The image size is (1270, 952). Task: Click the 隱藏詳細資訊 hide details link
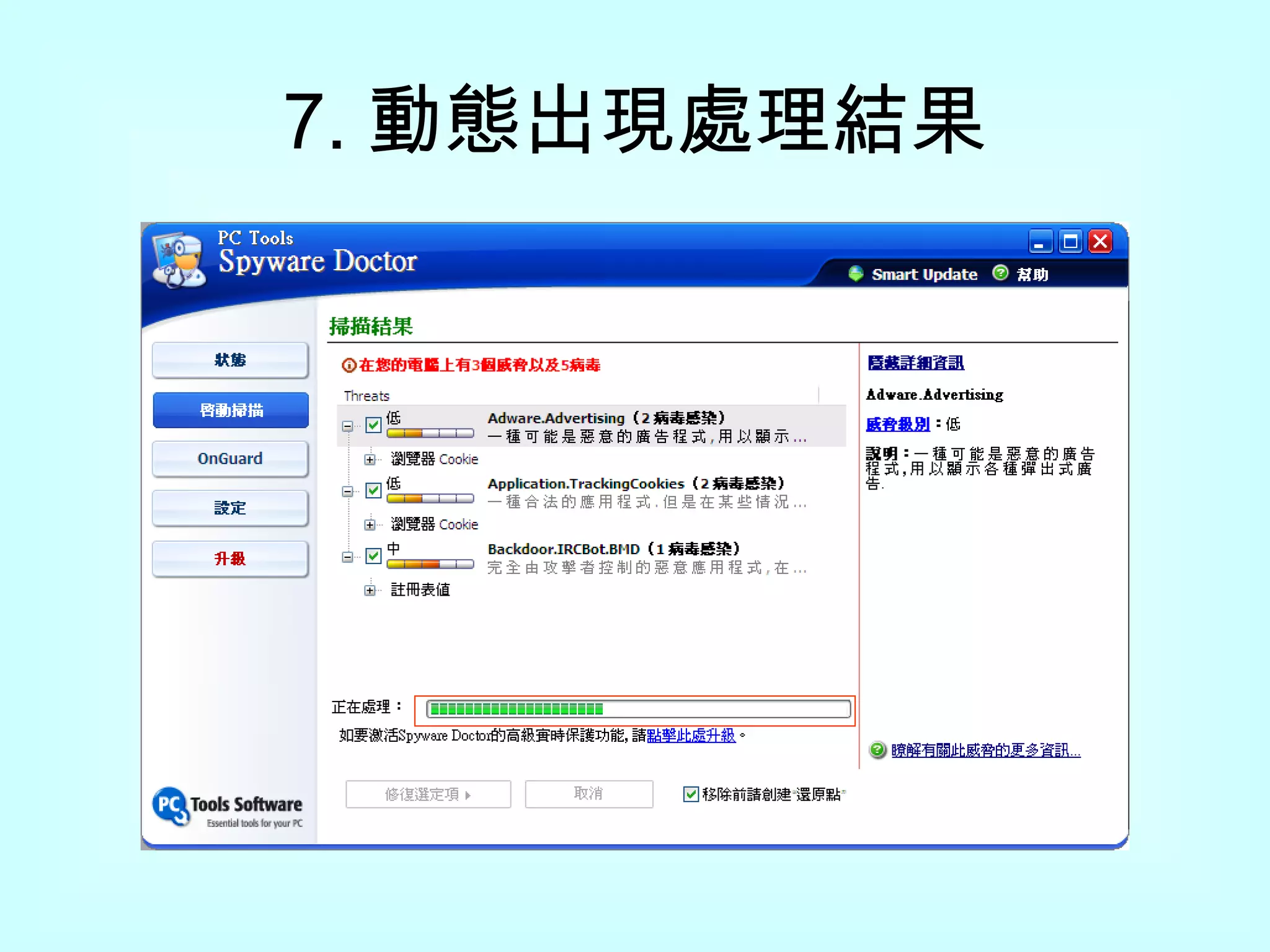(915, 363)
